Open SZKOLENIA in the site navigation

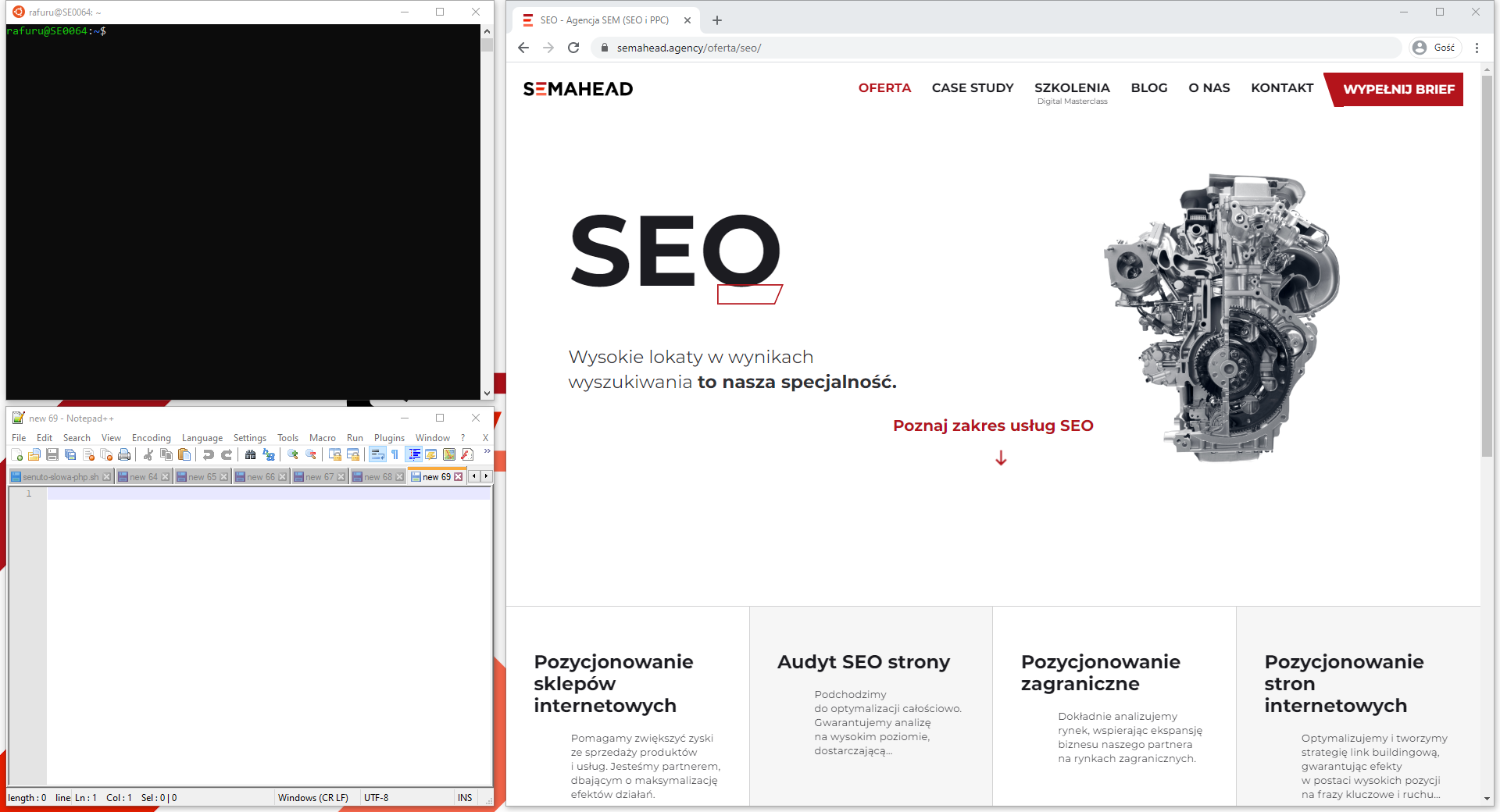pyautogui.click(x=1072, y=88)
